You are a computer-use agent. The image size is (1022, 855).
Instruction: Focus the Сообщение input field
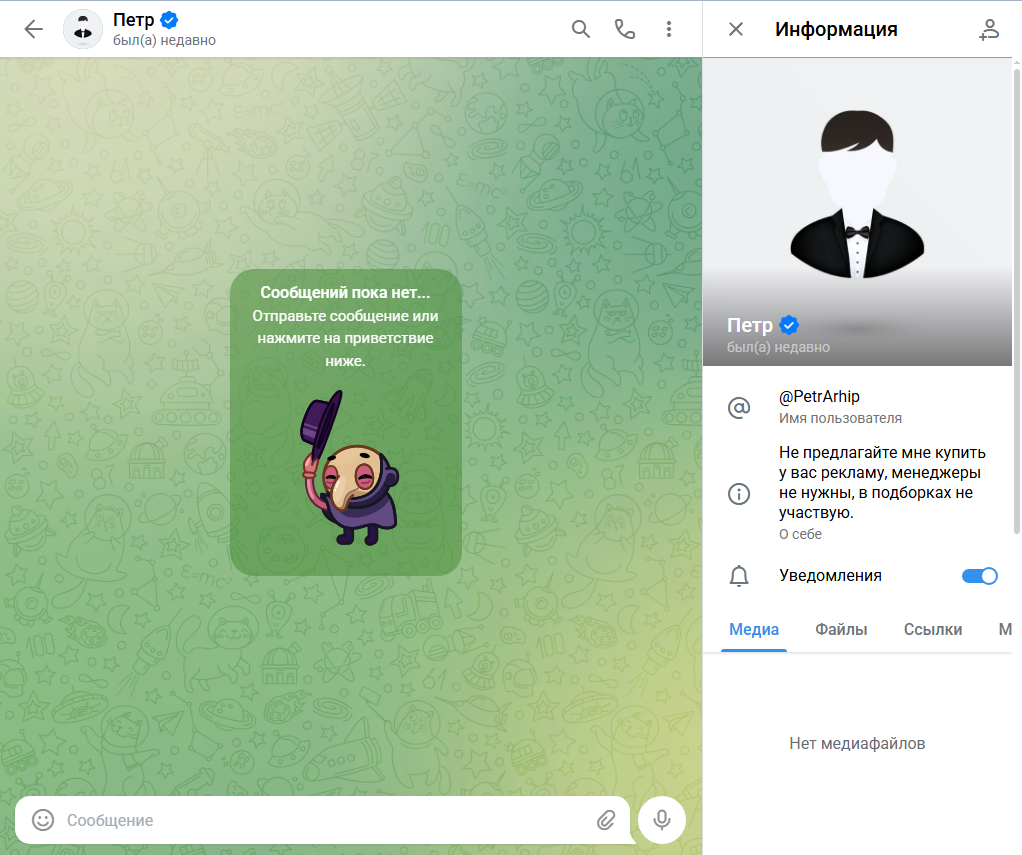pyautogui.click(x=326, y=820)
